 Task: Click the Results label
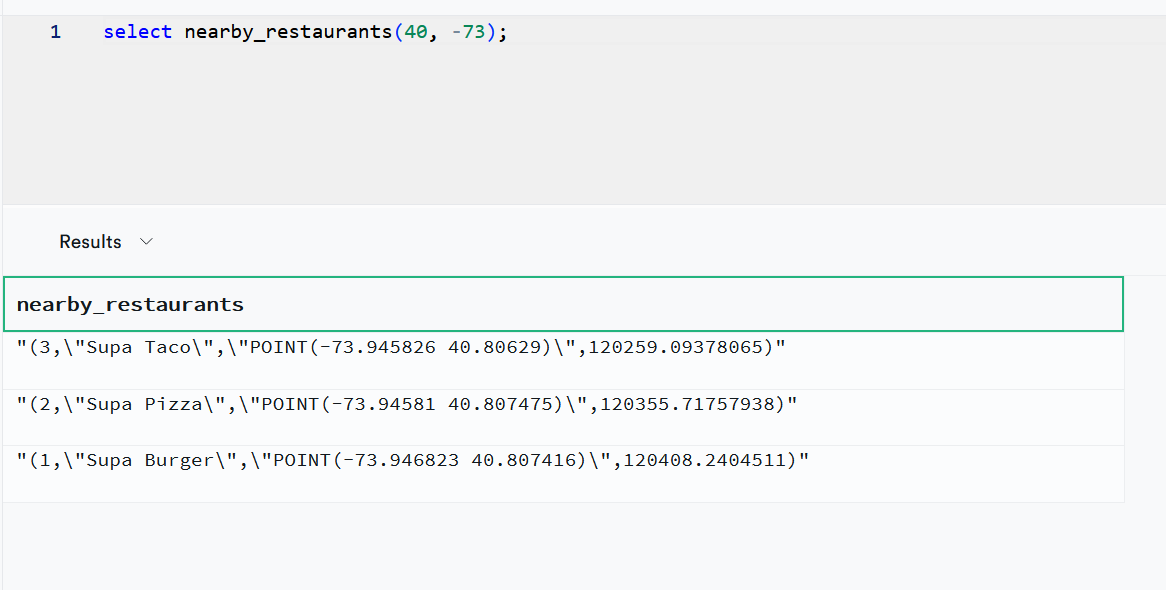click(x=90, y=241)
